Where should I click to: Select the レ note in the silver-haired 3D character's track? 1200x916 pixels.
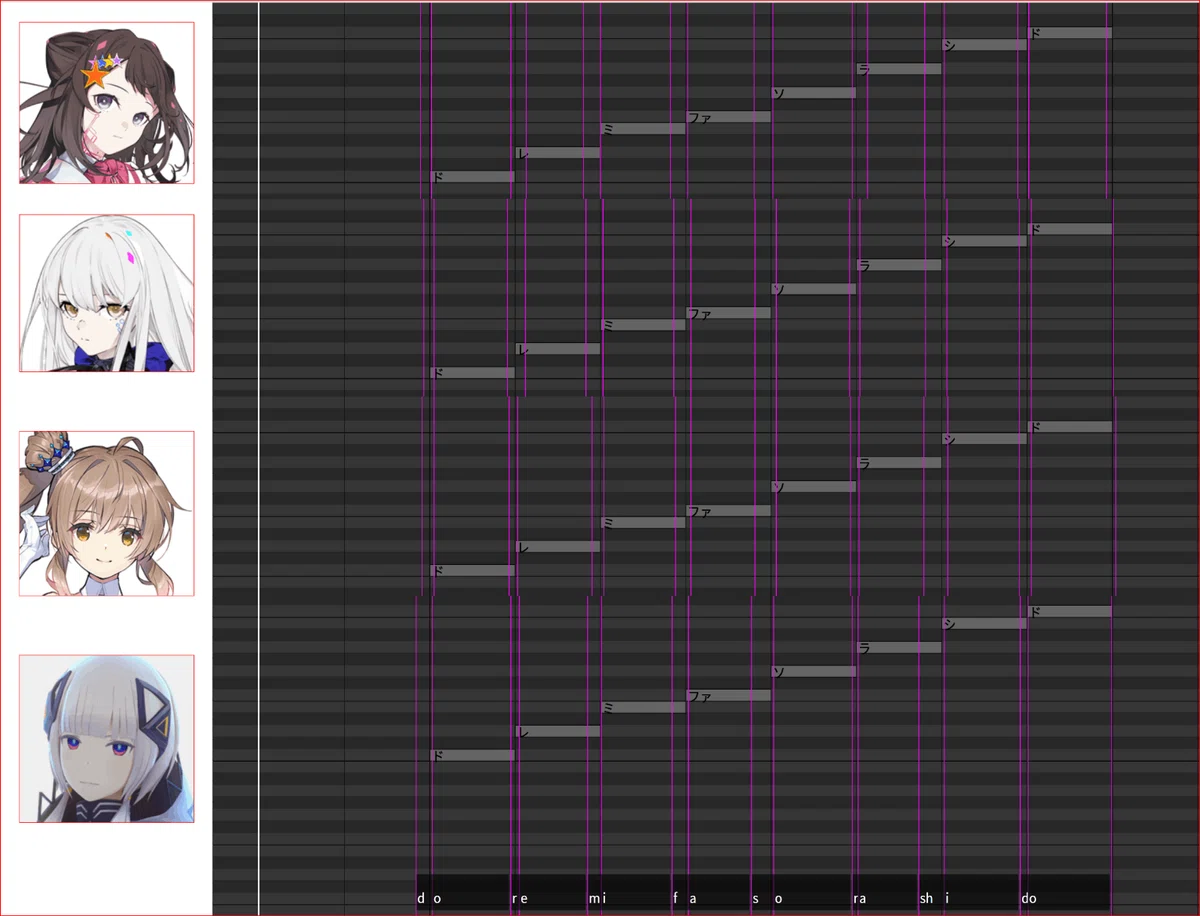click(x=557, y=732)
